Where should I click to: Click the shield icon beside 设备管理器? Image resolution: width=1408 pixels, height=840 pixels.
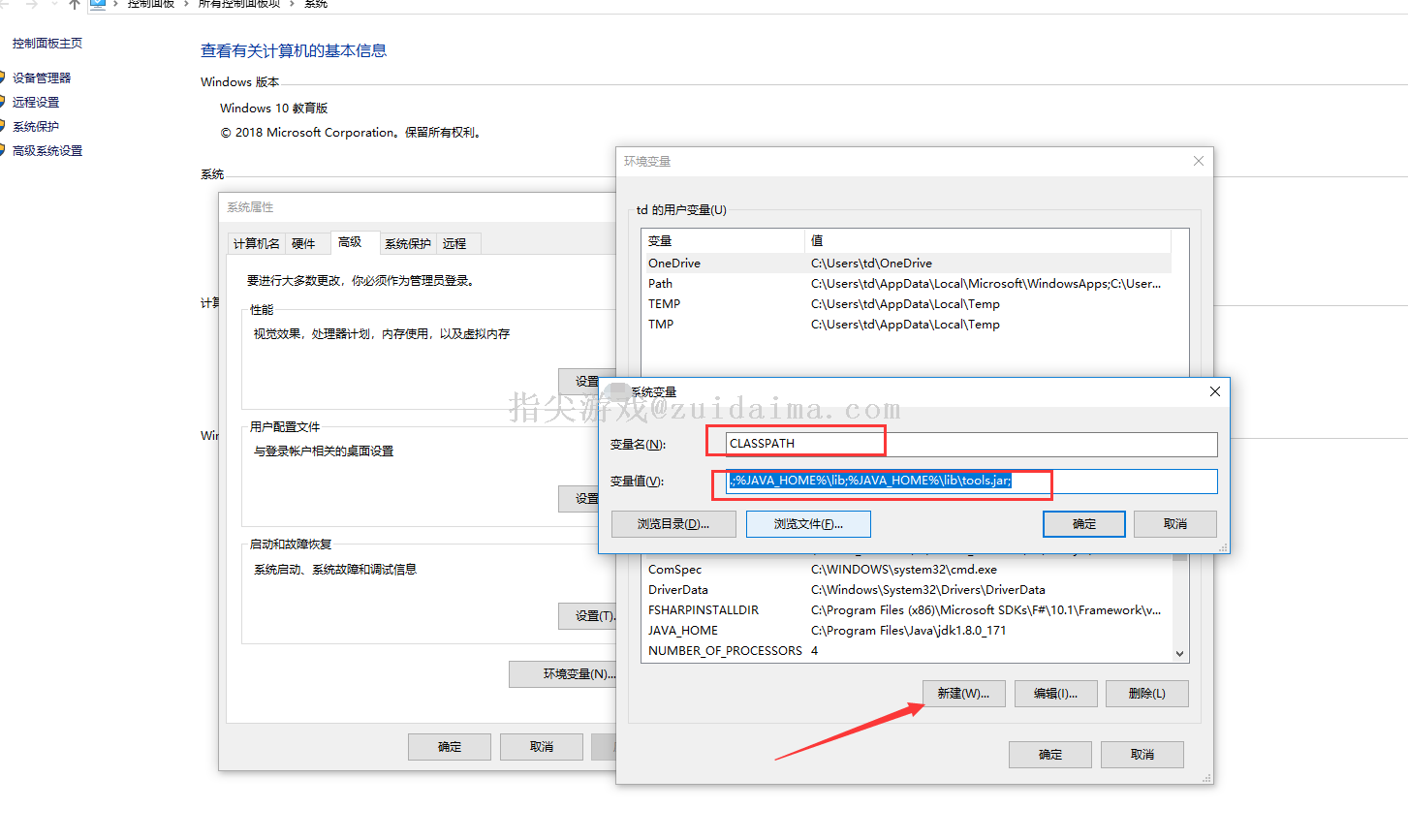[3, 78]
